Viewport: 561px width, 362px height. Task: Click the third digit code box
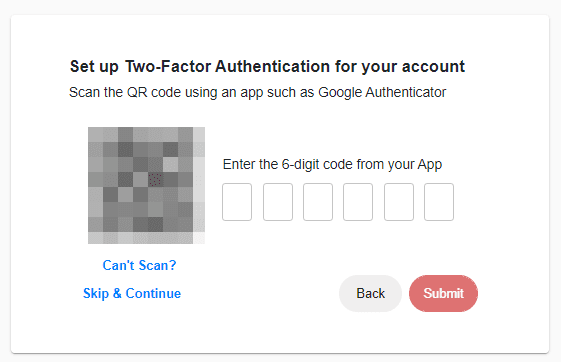(x=318, y=202)
